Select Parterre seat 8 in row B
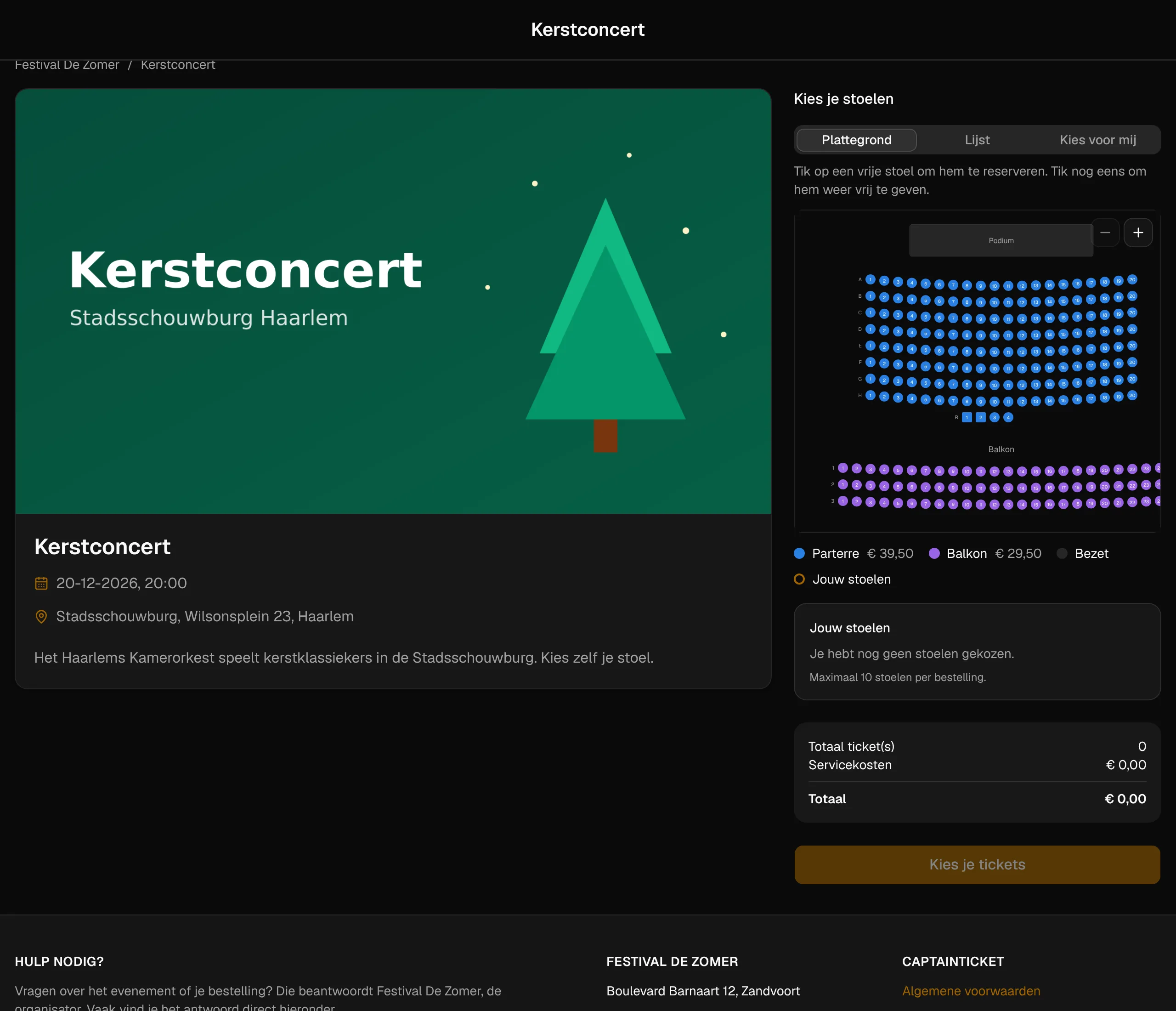The image size is (1176, 1011). (x=967, y=302)
